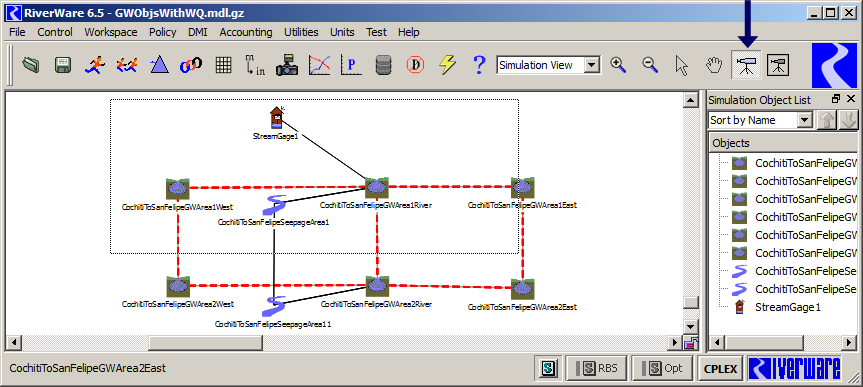Screen dimensions: 863x387
Task: Click the yellow lightning bolt icon
Action: 447,66
